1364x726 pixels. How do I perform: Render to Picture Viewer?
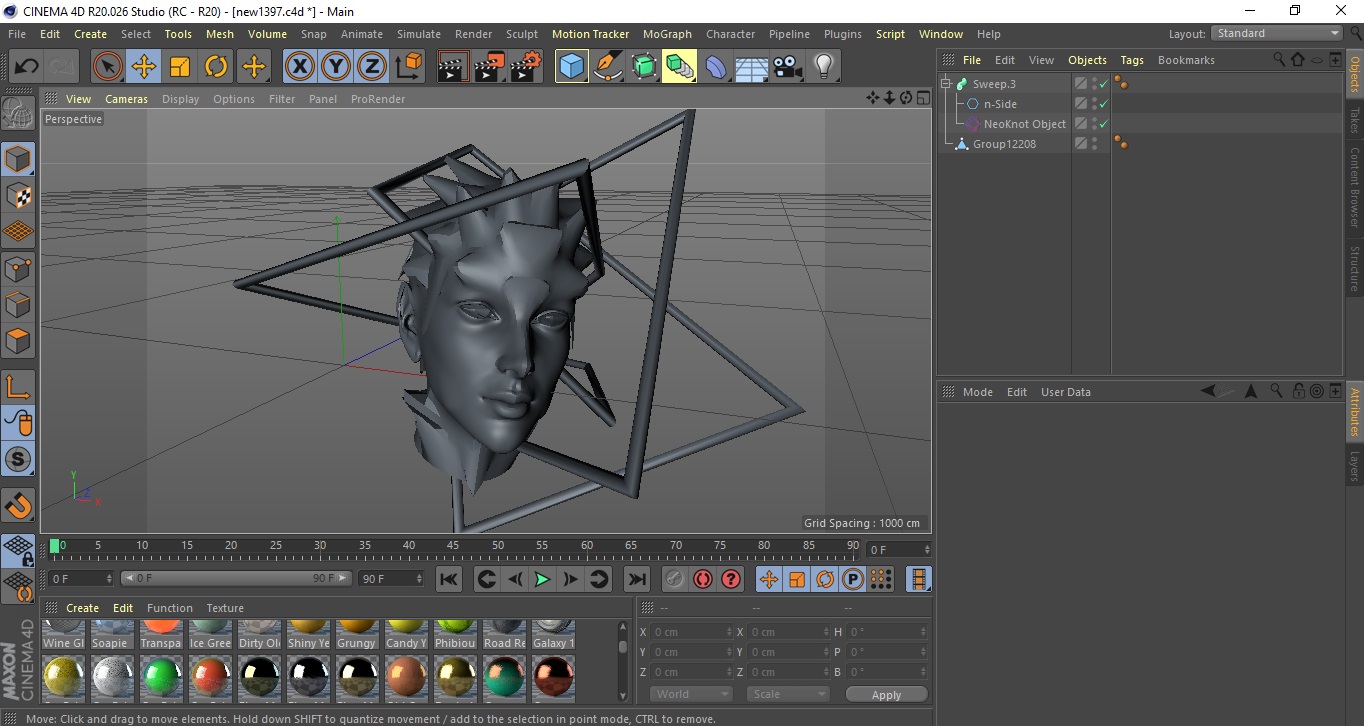click(x=490, y=67)
